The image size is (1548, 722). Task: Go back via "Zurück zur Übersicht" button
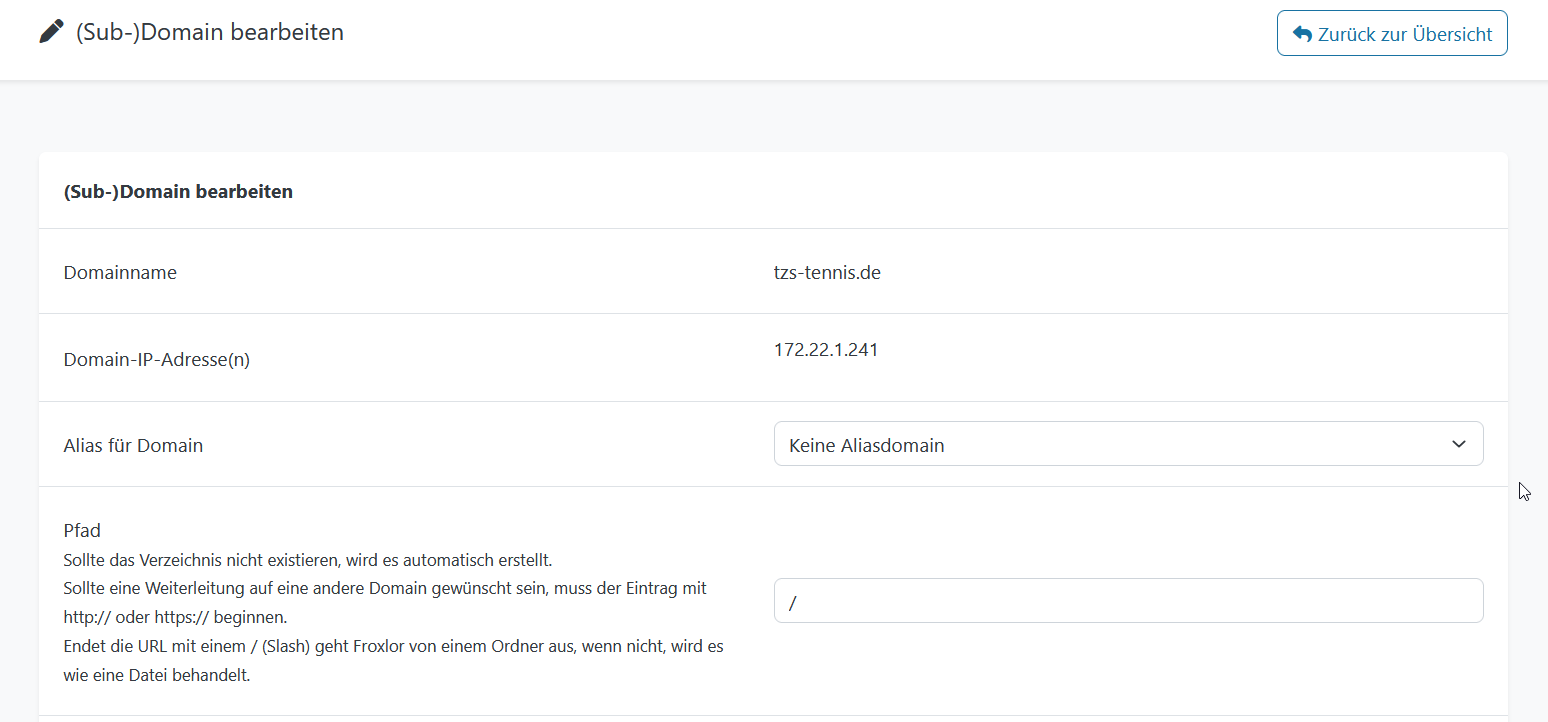pyautogui.click(x=1392, y=33)
